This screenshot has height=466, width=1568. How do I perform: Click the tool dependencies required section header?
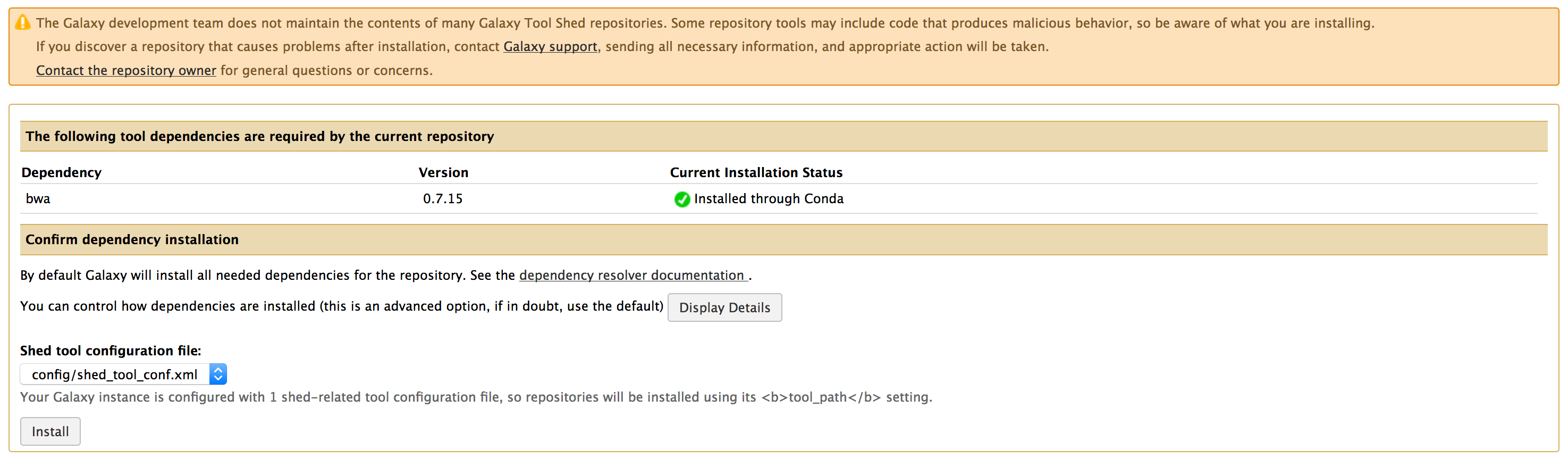click(x=259, y=137)
